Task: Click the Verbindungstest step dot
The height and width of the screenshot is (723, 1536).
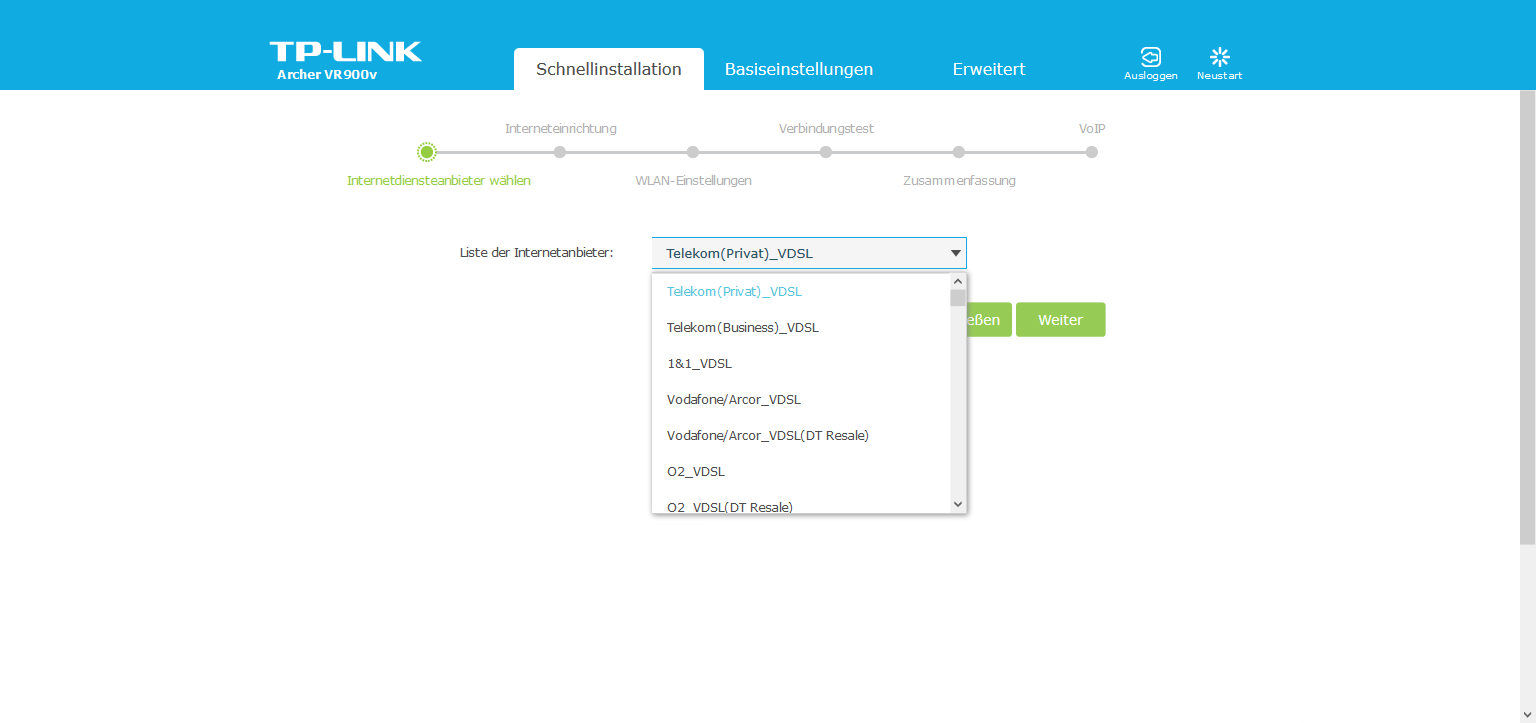Action: (826, 152)
